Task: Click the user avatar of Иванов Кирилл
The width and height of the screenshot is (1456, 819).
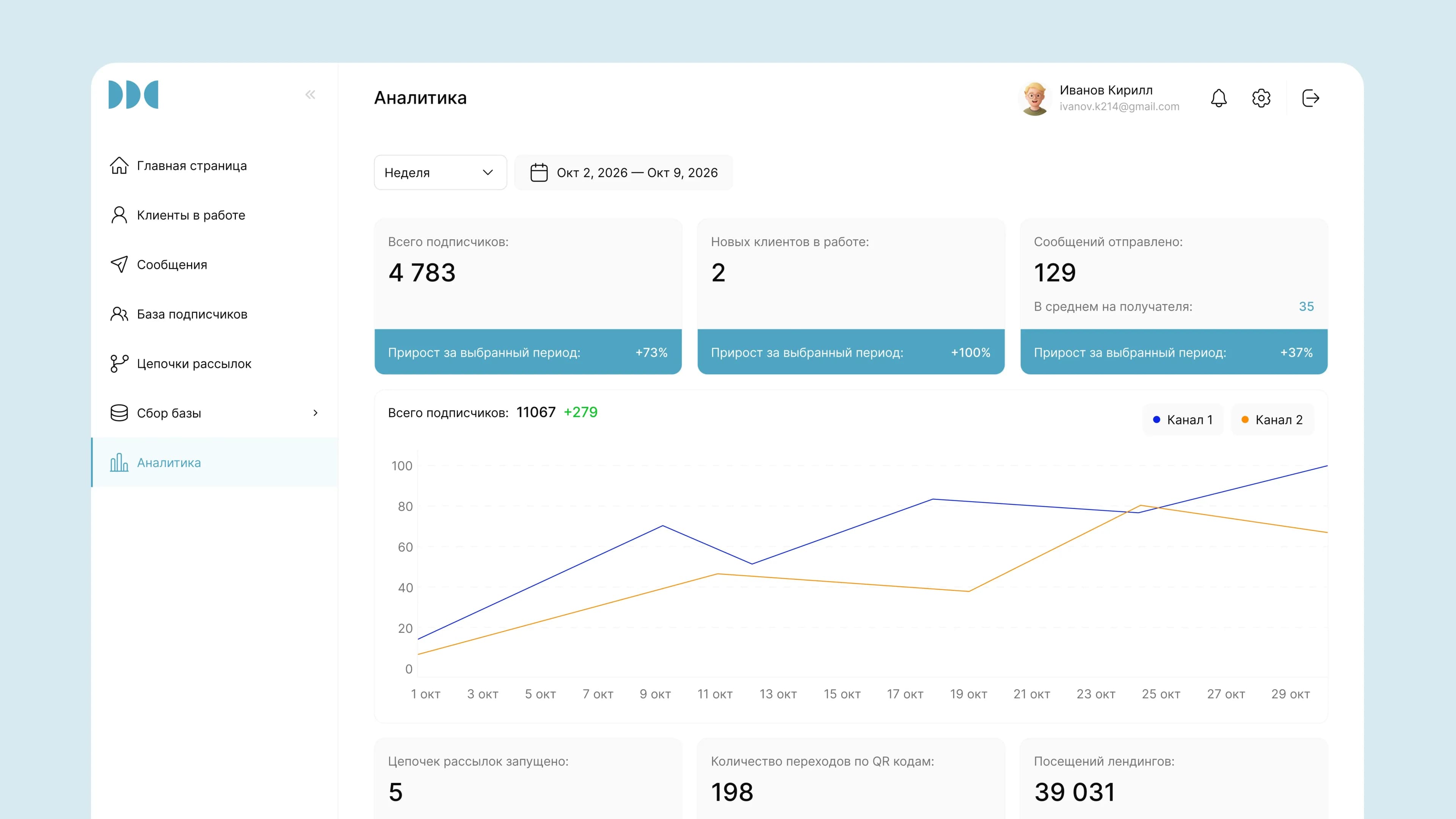Action: tap(1035, 98)
